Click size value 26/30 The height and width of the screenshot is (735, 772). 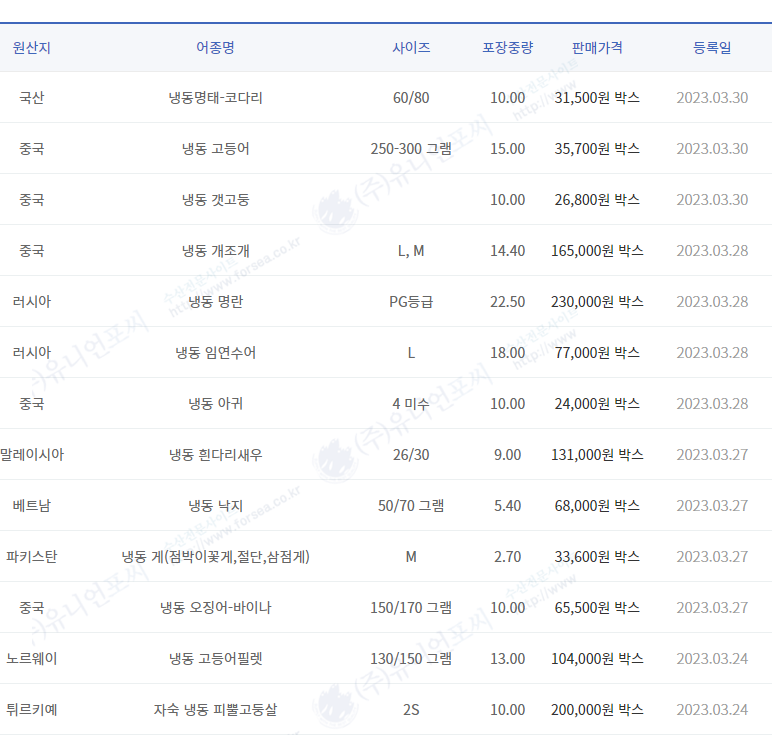(411, 455)
